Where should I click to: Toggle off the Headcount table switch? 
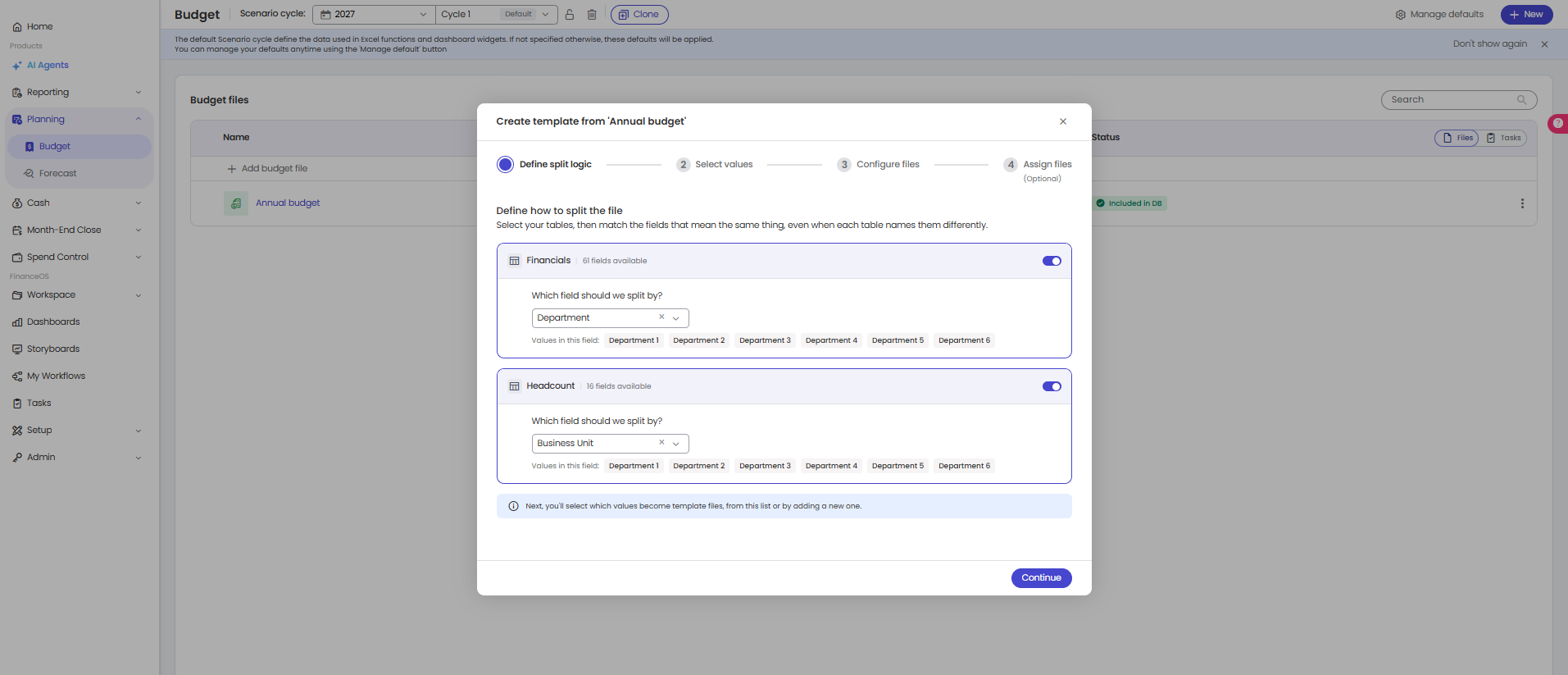[1052, 386]
